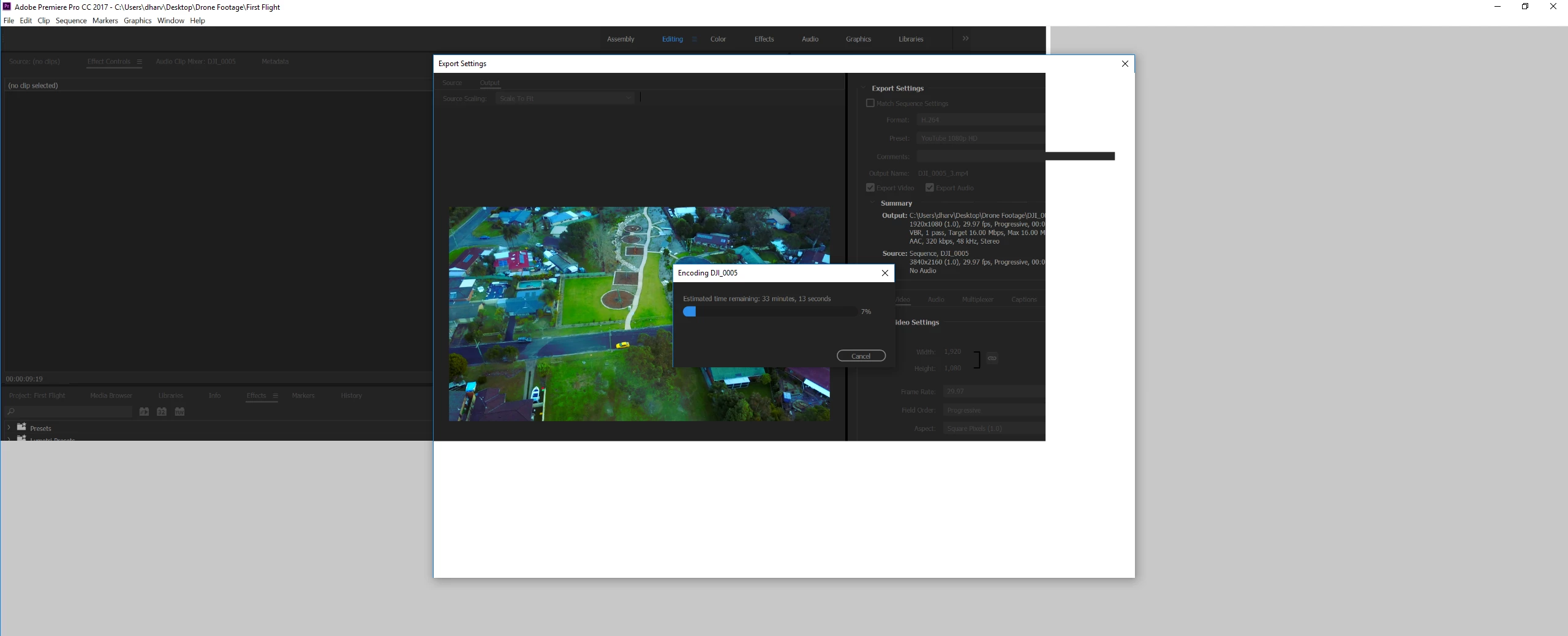Toggle the width-height link icon

click(x=992, y=358)
